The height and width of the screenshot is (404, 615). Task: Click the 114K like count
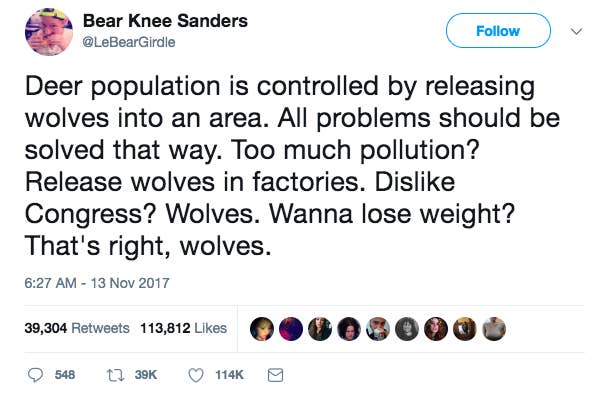(229, 375)
